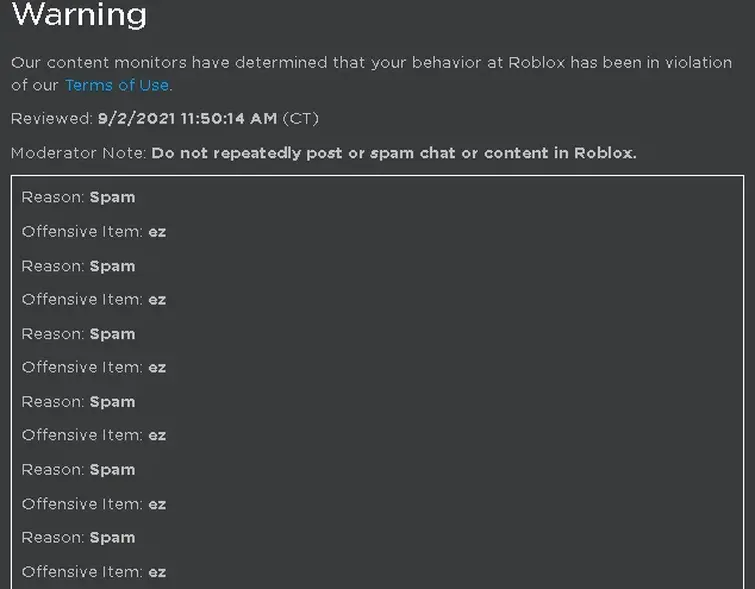Viewport: 755px width, 589px height.
Task: Click the fifth "Offensive Item: ez" entry
Action: click(94, 504)
